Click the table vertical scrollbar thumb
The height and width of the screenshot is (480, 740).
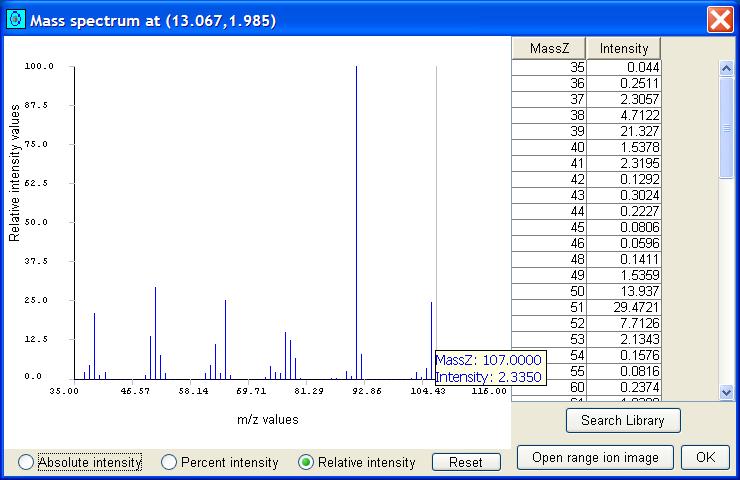[726, 128]
